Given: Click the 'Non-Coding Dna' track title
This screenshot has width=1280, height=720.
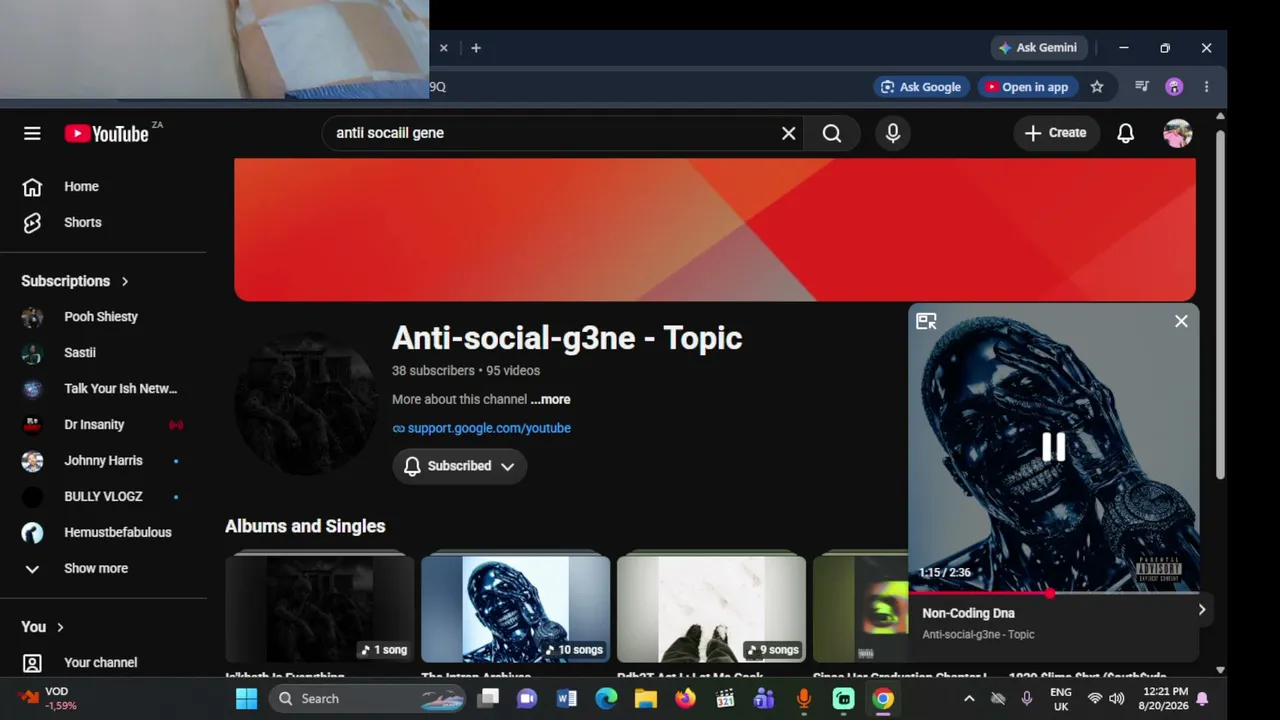Looking at the screenshot, I should 968,613.
